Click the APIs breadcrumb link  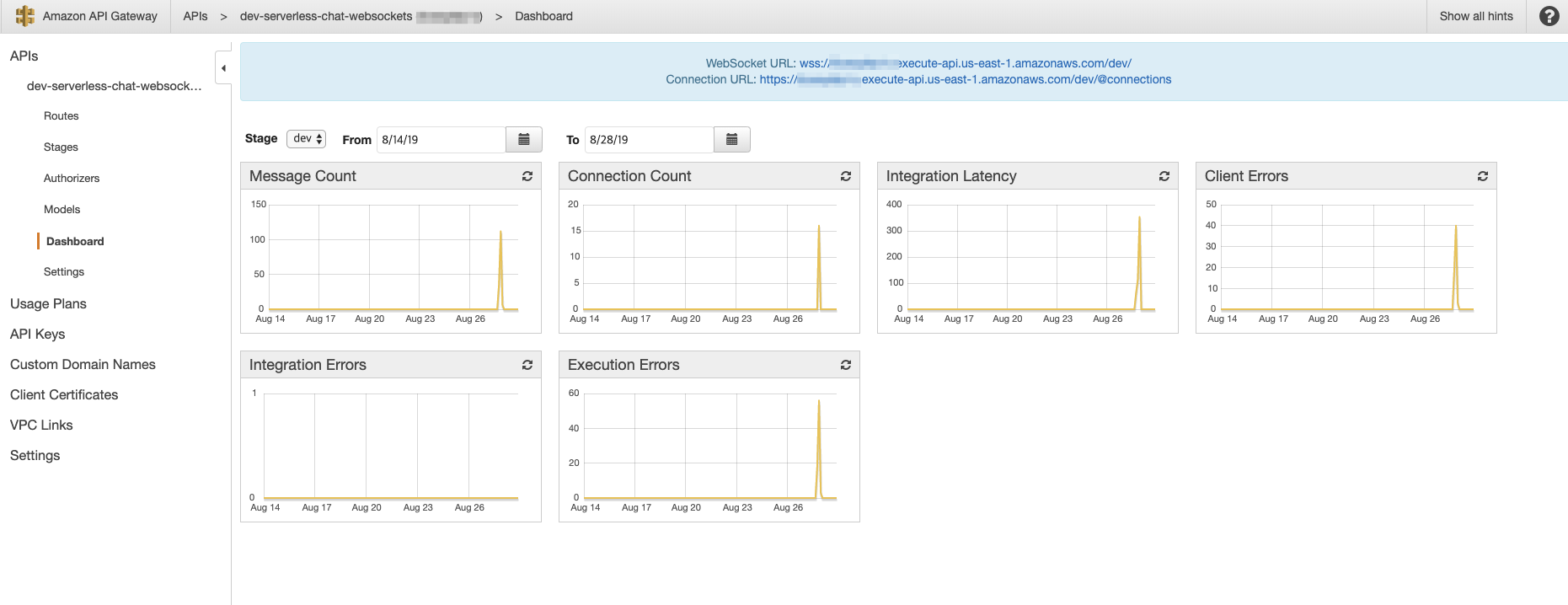tap(195, 16)
